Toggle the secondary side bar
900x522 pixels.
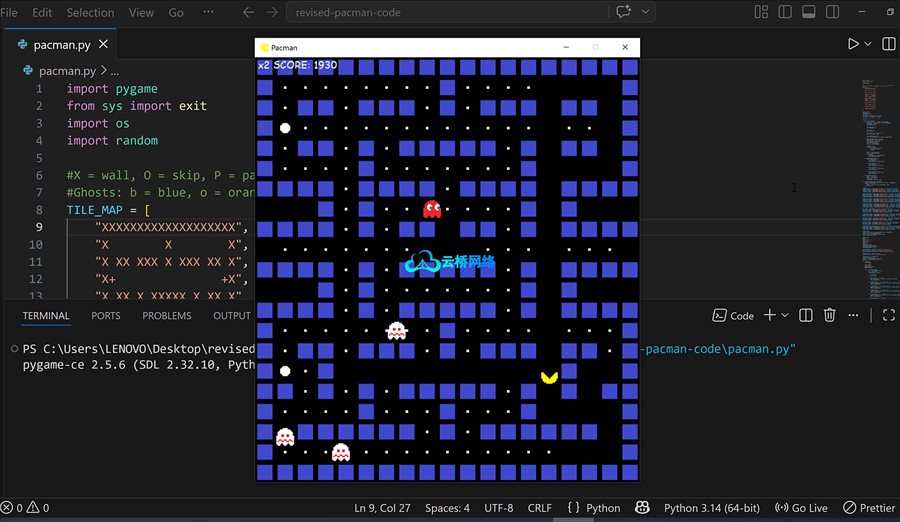832,11
